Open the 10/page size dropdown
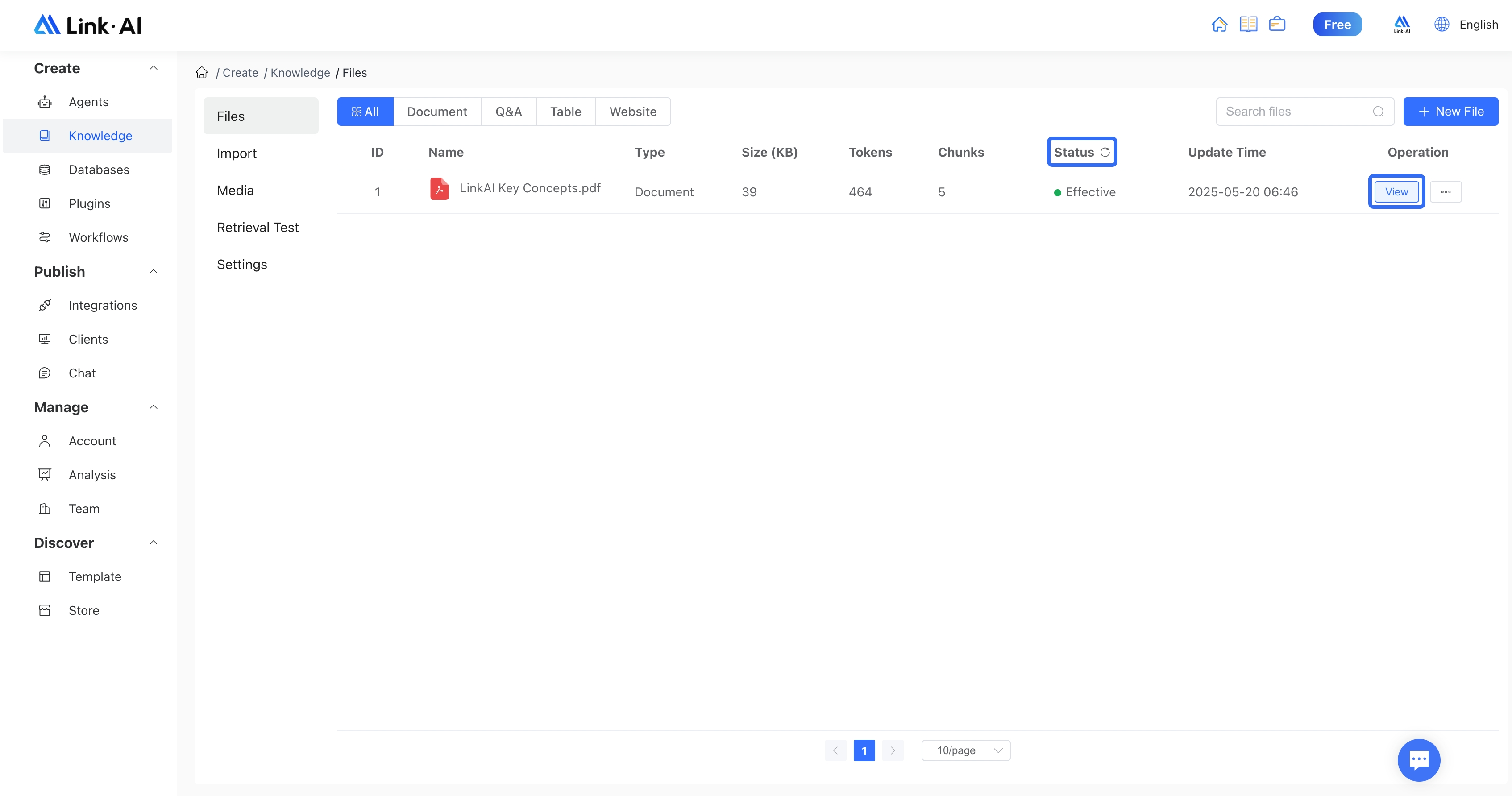This screenshot has height=796, width=1512. pyautogui.click(x=966, y=750)
